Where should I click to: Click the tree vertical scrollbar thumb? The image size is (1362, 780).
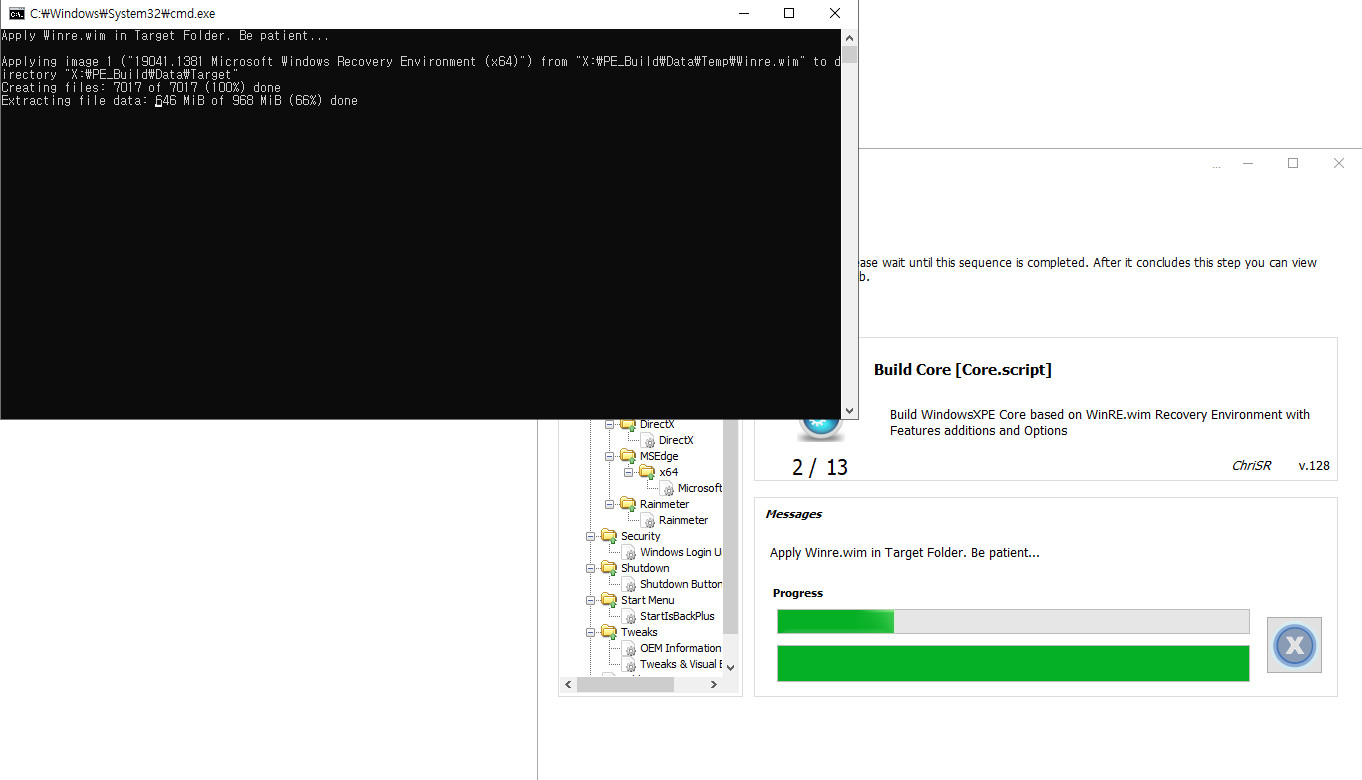(730, 525)
